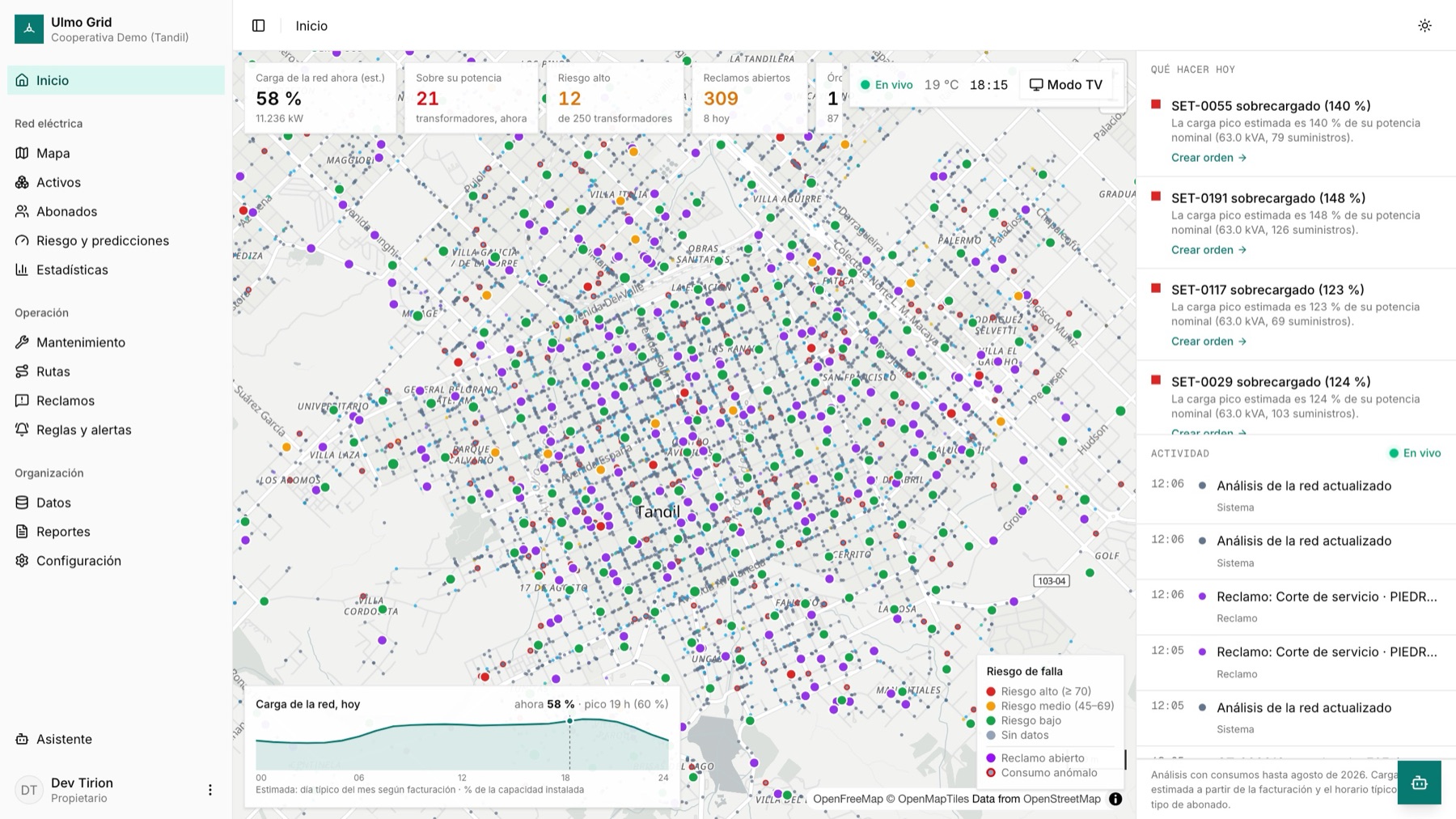This screenshot has width=1456, height=819.
Task: Click the 18-hour marker on load chart
Action: pos(569,720)
